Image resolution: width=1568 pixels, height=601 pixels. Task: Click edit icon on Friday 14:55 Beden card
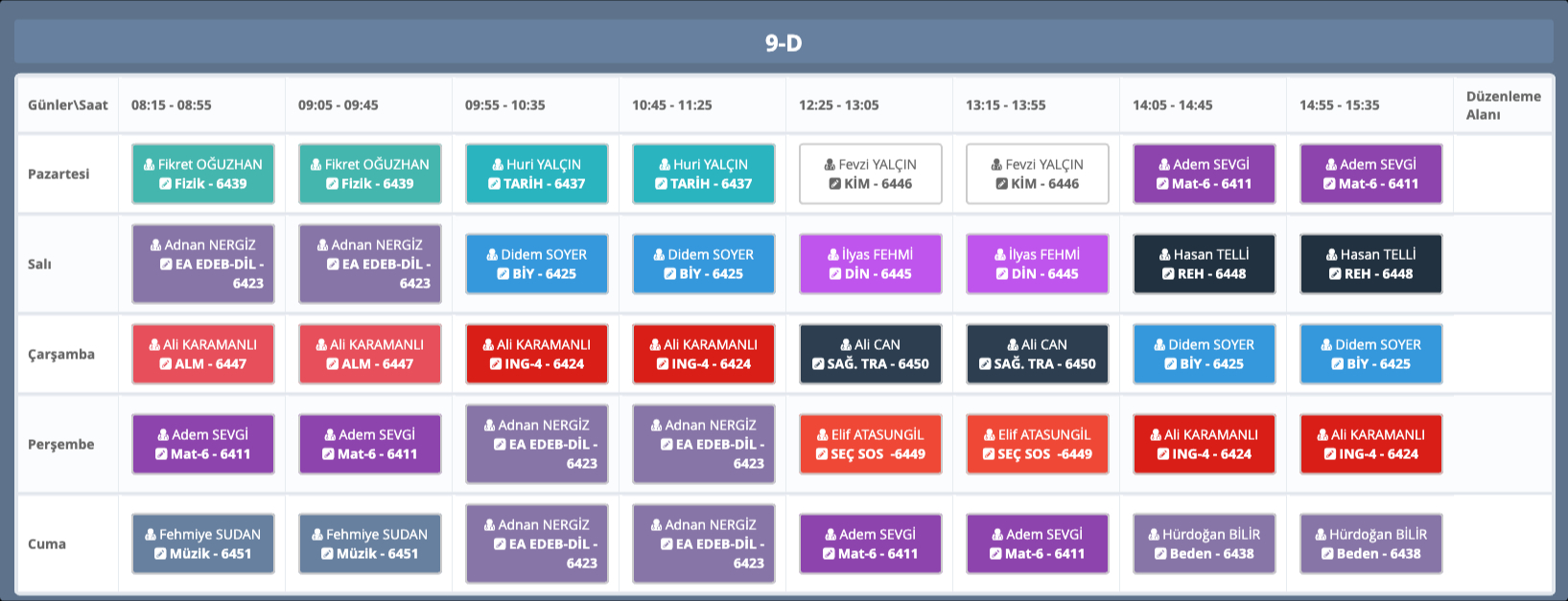point(1327,554)
